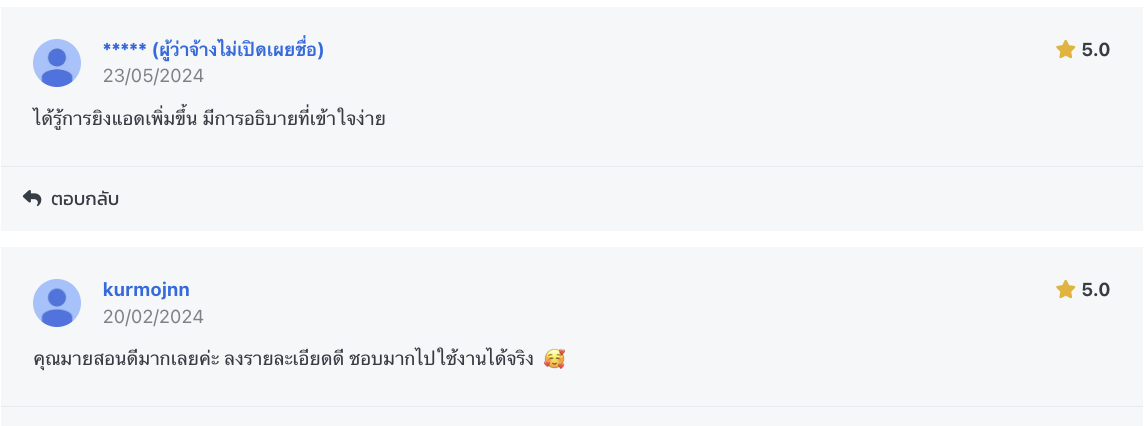Open the anonymous employer name link (ผู้ว่าจ้างไม่เปิดเผยชื่อ)
The height and width of the screenshot is (426, 1144).
[238, 50]
